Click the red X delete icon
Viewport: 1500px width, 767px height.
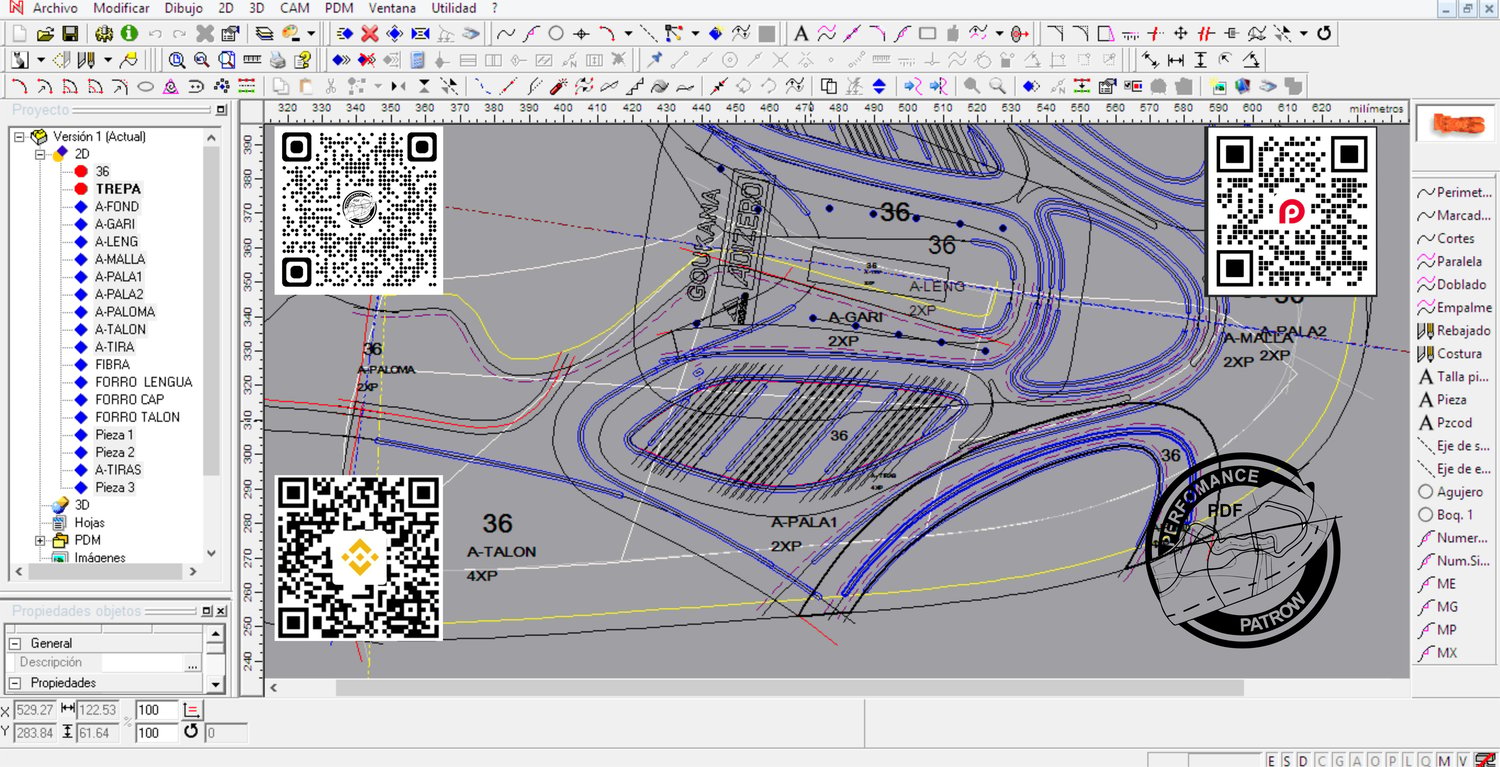[x=370, y=34]
